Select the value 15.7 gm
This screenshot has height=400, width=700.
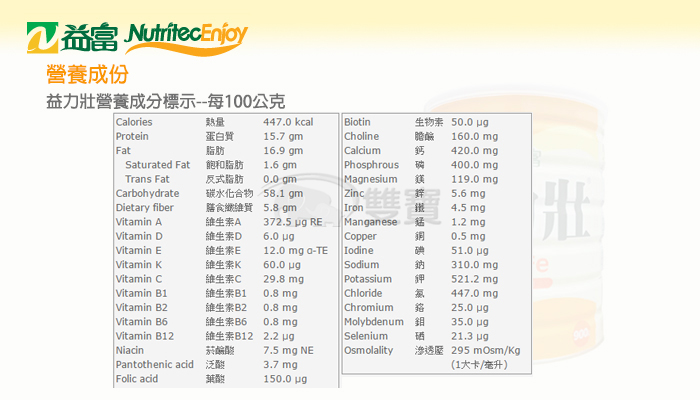[x=283, y=136]
